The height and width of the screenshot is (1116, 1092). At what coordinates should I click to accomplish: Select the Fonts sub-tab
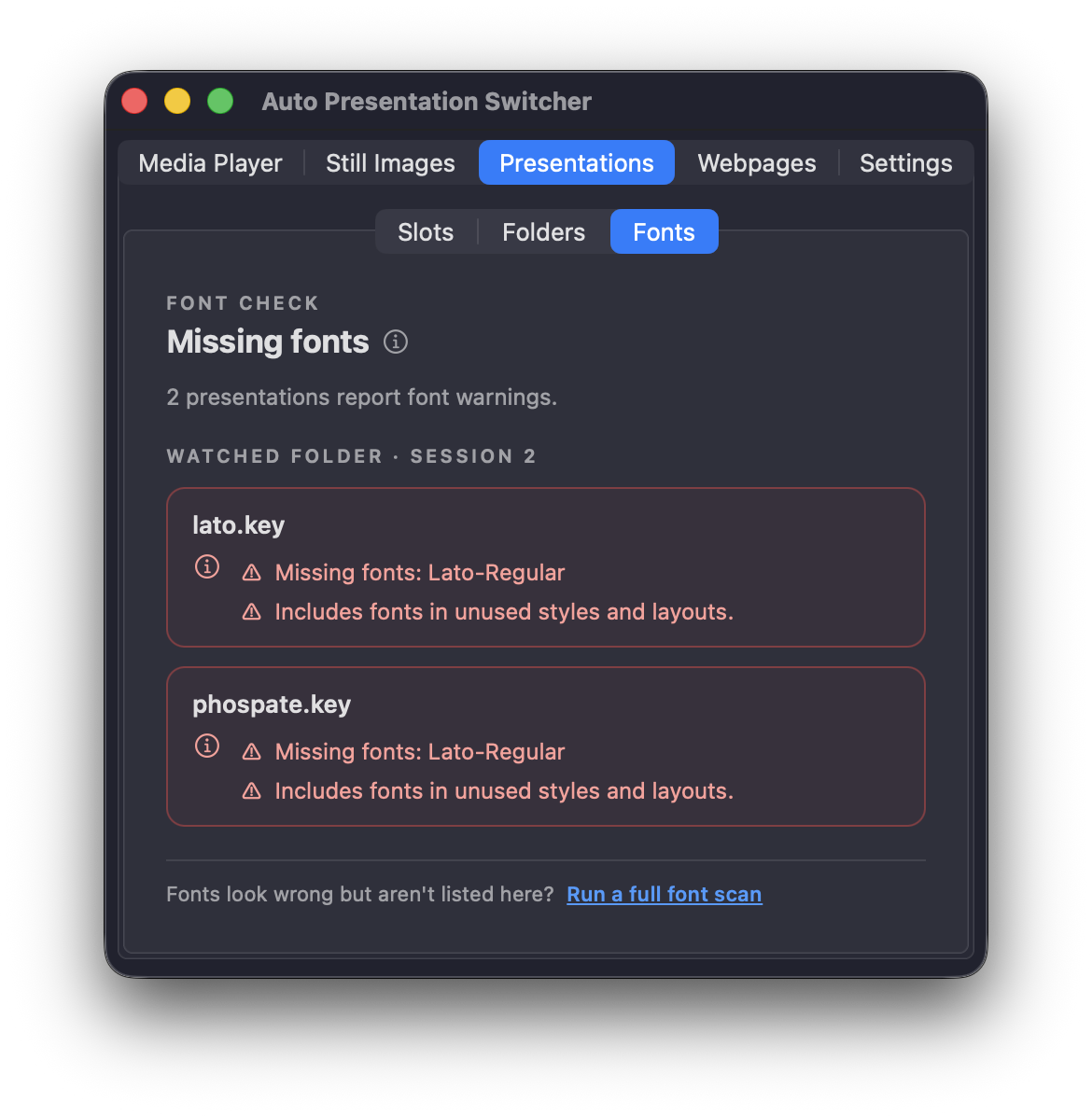[665, 232]
